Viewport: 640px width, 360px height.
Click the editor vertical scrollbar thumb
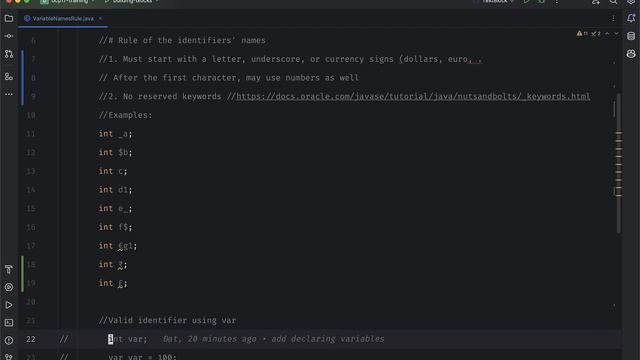(x=619, y=163)
